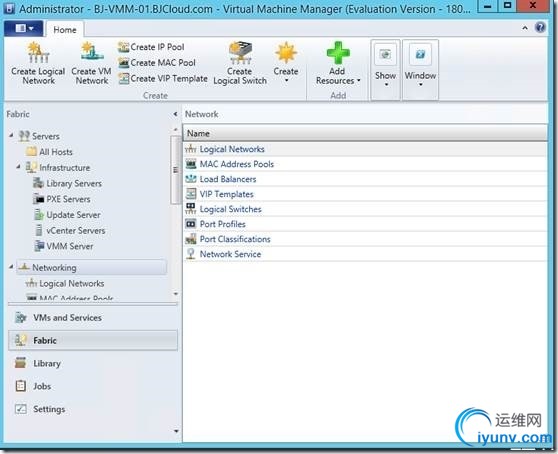Select Update Server in the tree

click(x=67, y=215)
